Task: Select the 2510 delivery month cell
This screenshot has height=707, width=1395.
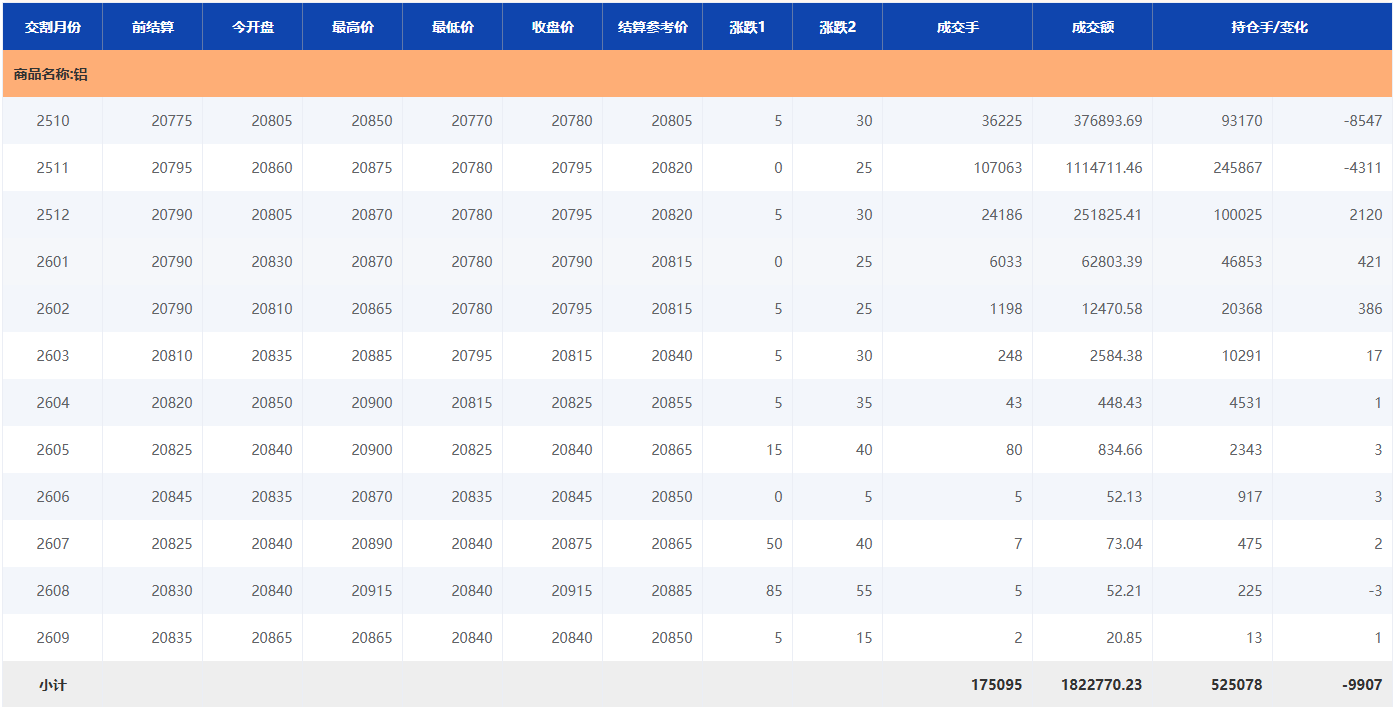Action: (53, 121)
